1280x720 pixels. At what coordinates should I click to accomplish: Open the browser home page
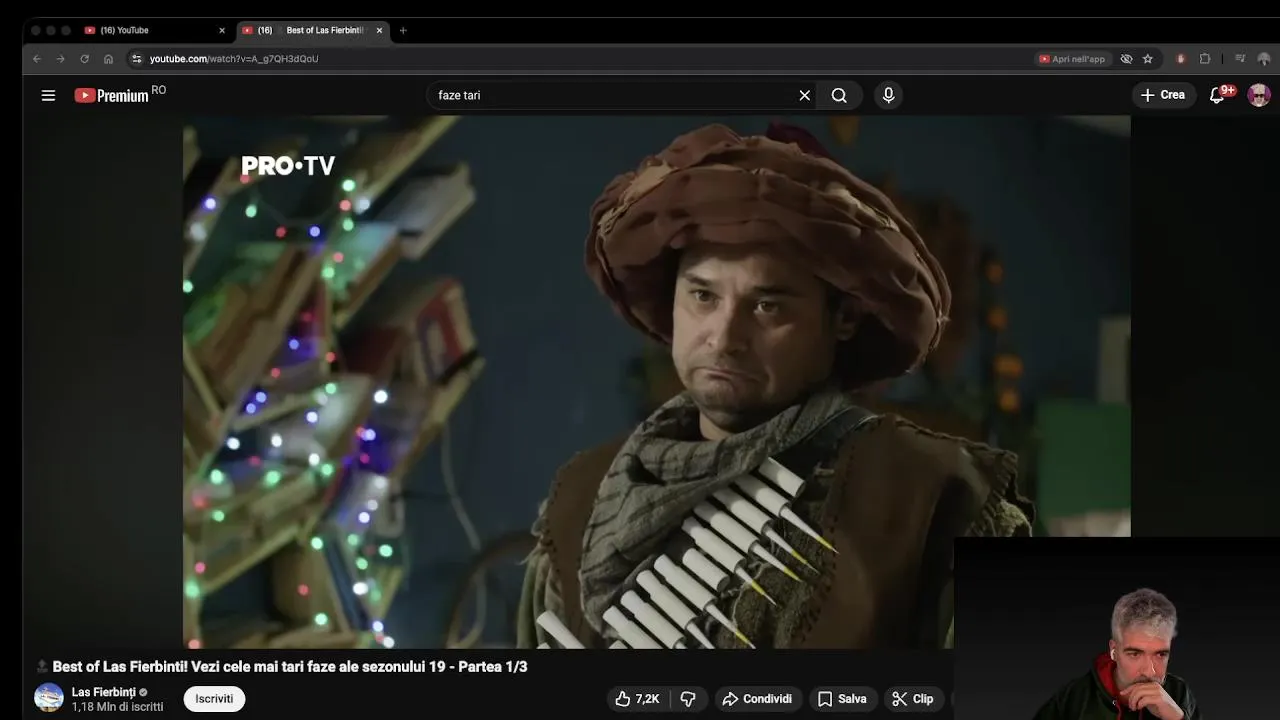(x=108, y=59)
